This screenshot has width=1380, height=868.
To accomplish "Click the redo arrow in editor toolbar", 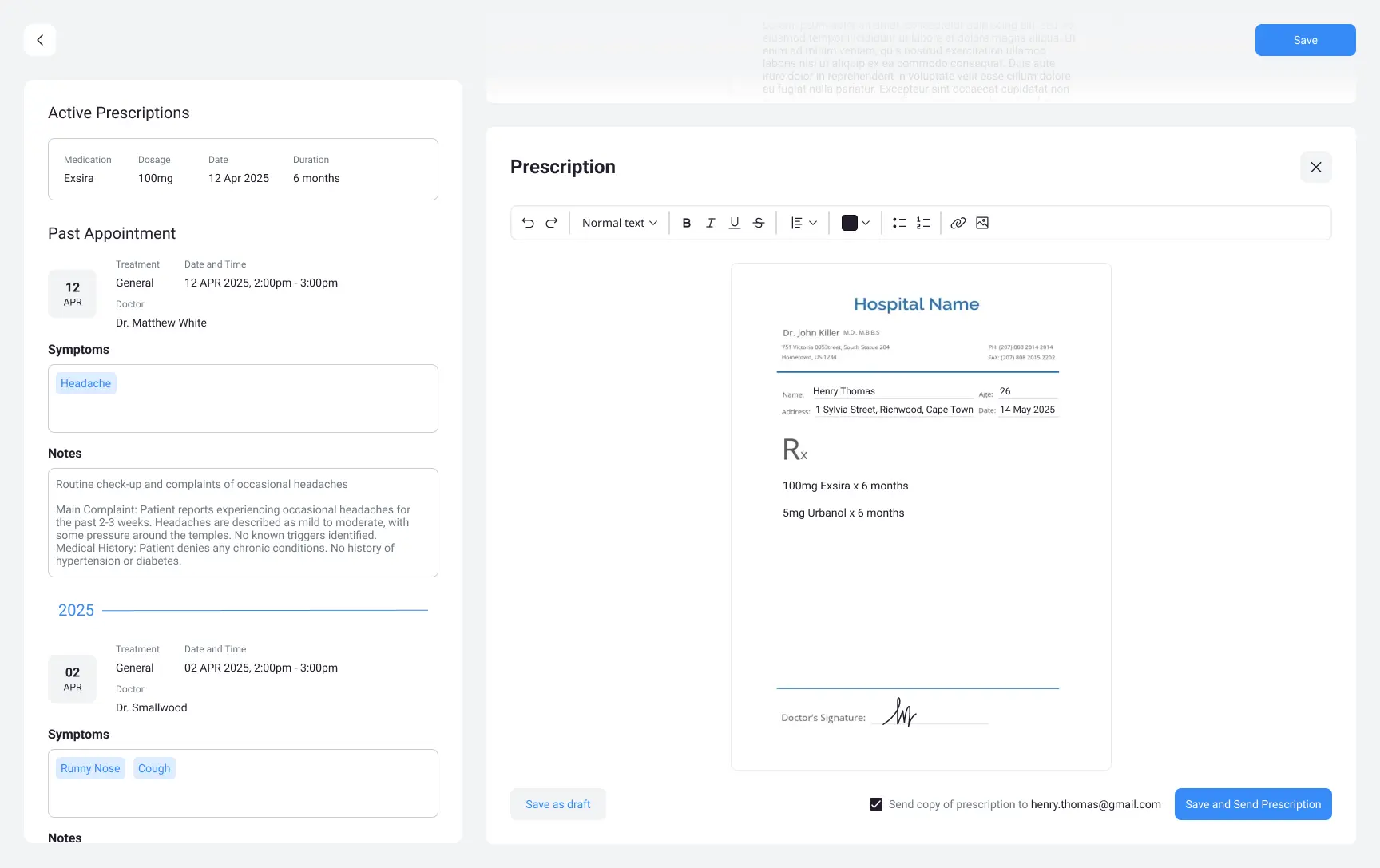I will pyautogui.click(x=552, y=223).
